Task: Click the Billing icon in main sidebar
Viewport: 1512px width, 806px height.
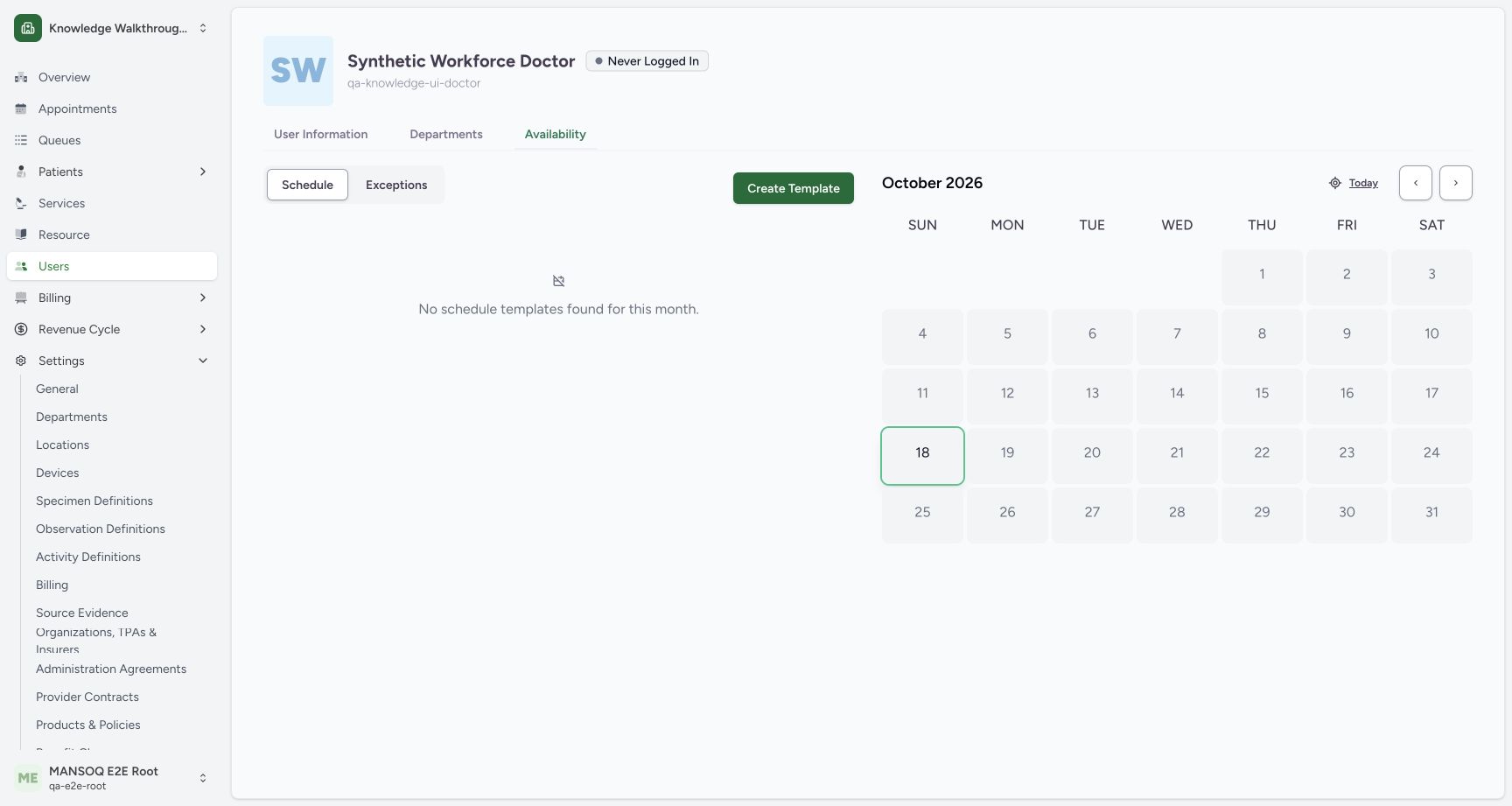Action: point(21,298)
